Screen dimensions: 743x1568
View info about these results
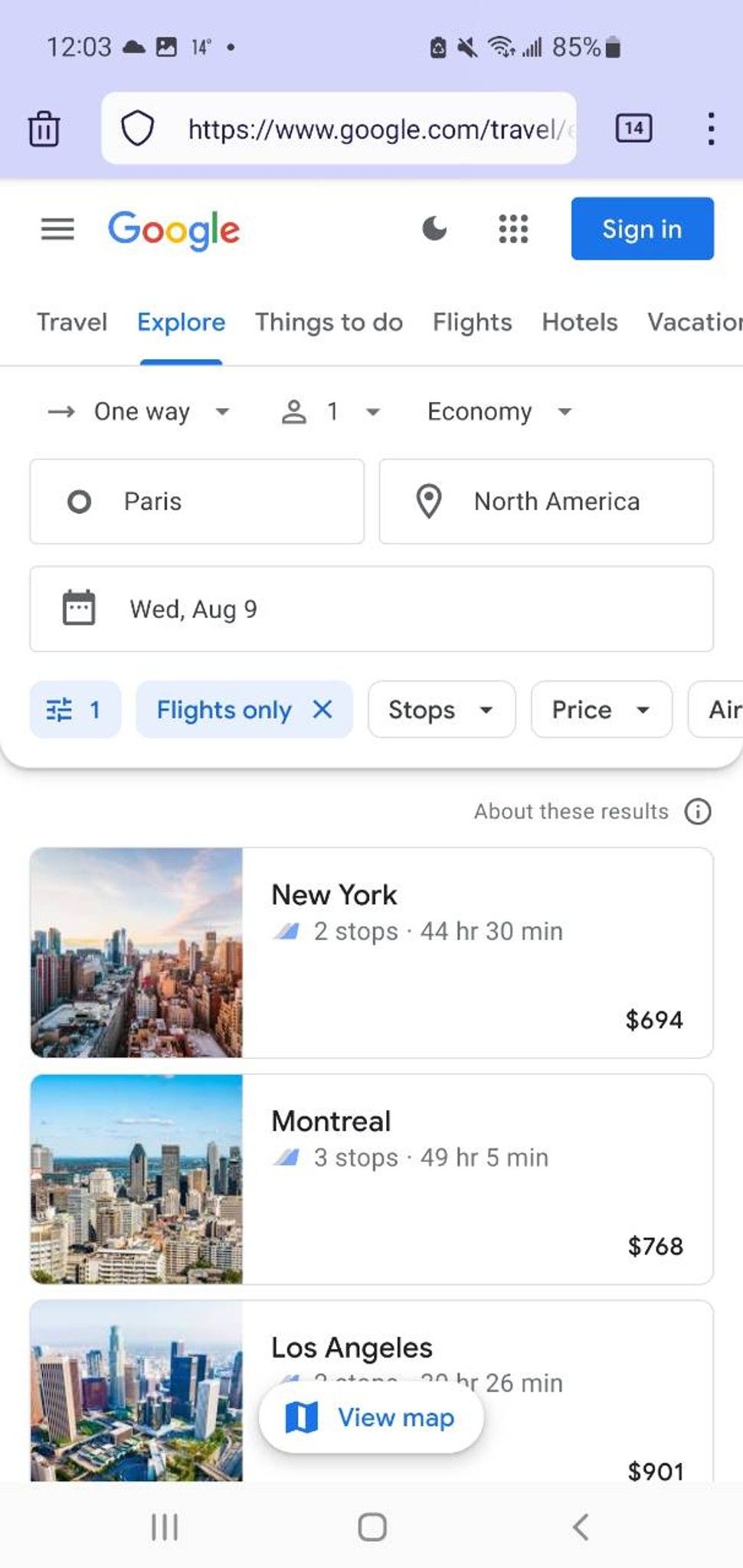(698, 812)
